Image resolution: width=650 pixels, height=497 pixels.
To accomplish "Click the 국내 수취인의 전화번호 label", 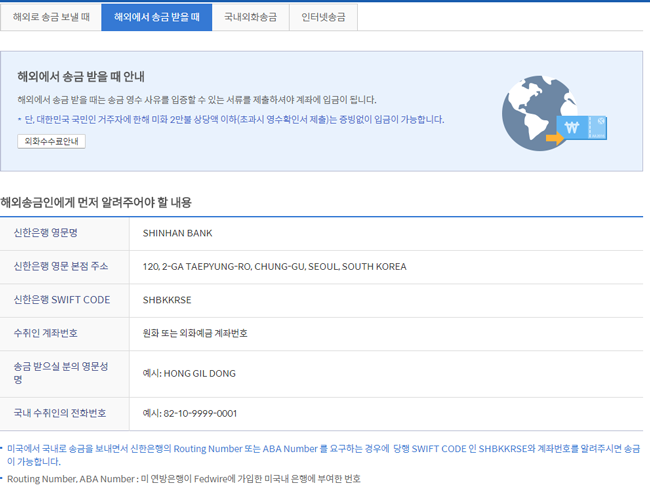I will 60,413.
